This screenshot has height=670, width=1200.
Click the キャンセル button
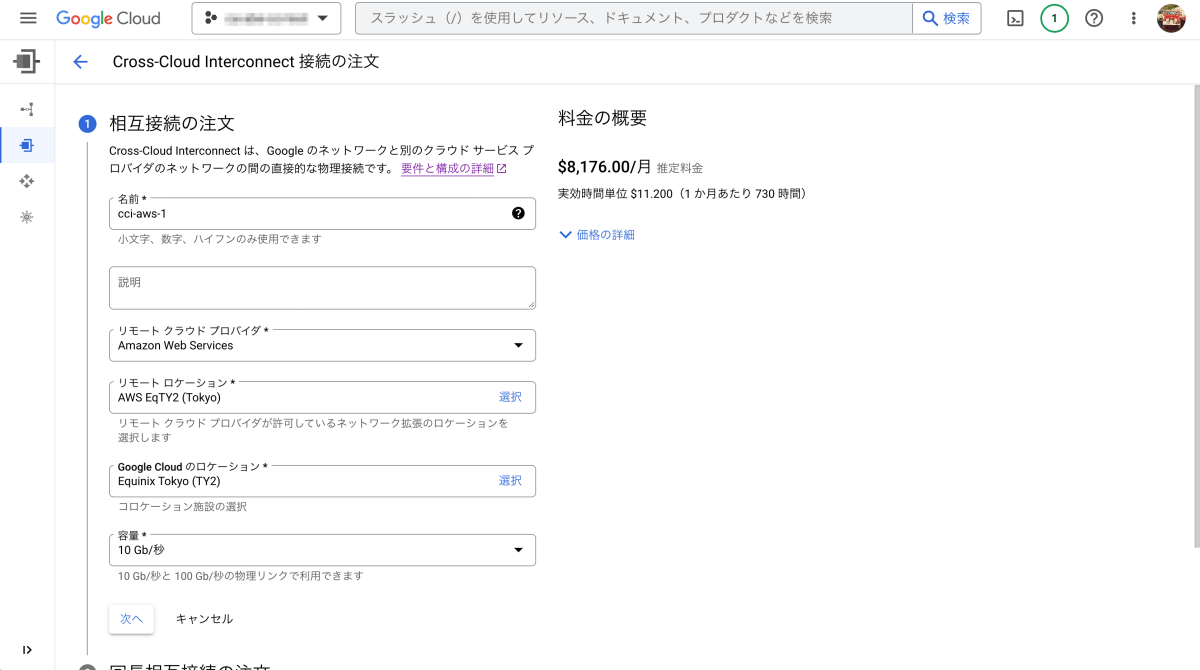pos(204,619)
